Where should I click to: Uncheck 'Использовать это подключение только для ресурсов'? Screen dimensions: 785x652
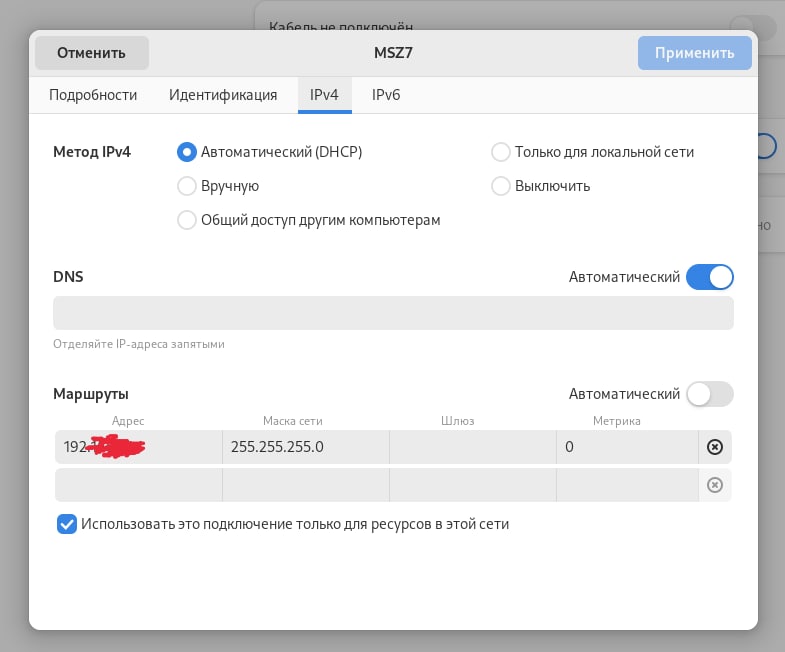click(x=67, y=524)
